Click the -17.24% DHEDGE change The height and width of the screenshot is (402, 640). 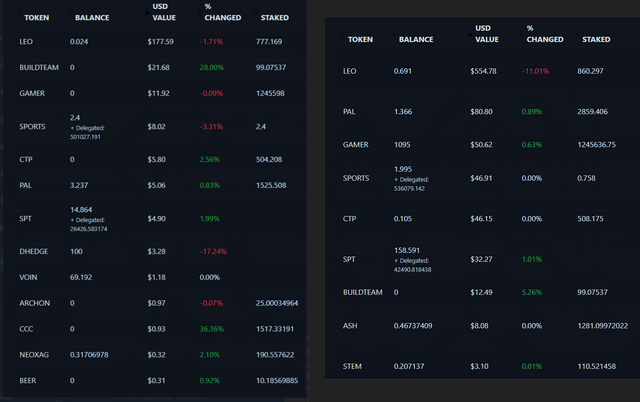coord(213,251)
